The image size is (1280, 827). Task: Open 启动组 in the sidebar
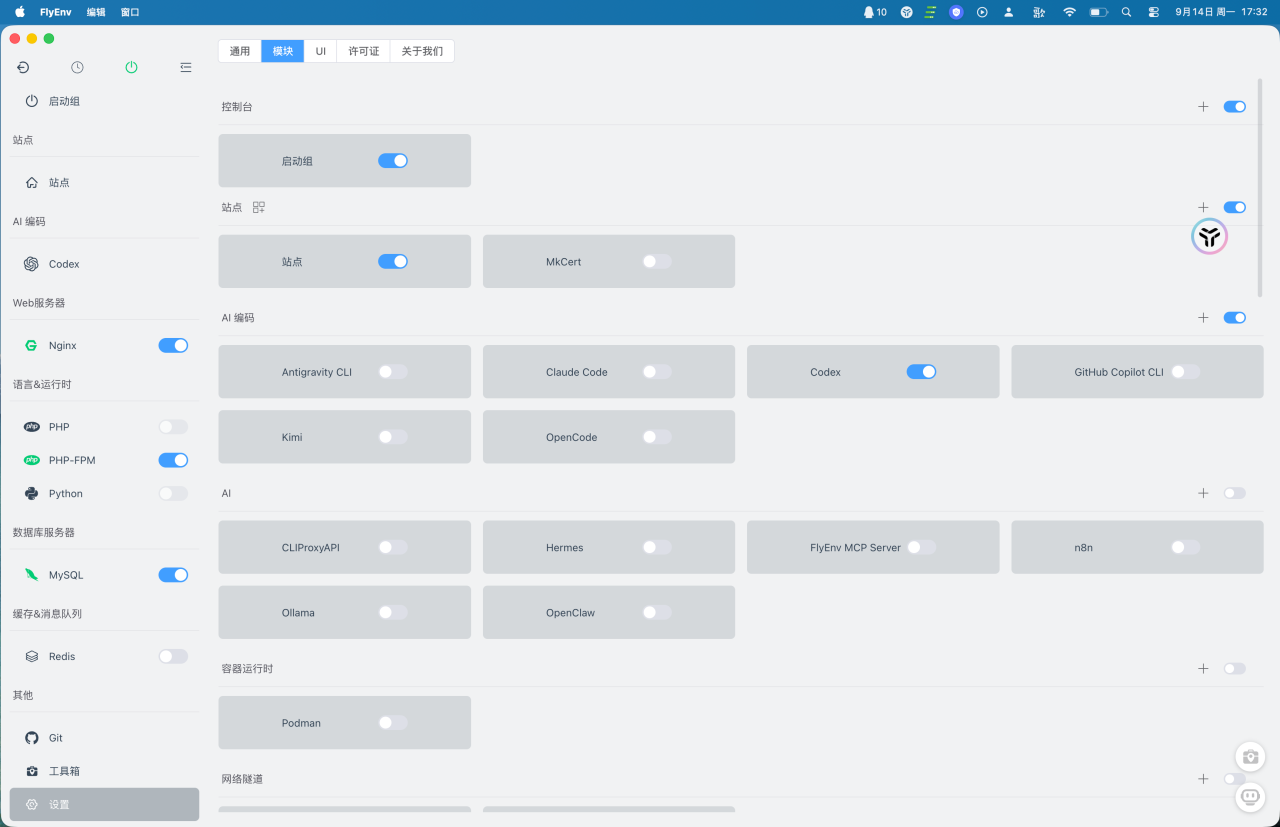tap(104, 101)
